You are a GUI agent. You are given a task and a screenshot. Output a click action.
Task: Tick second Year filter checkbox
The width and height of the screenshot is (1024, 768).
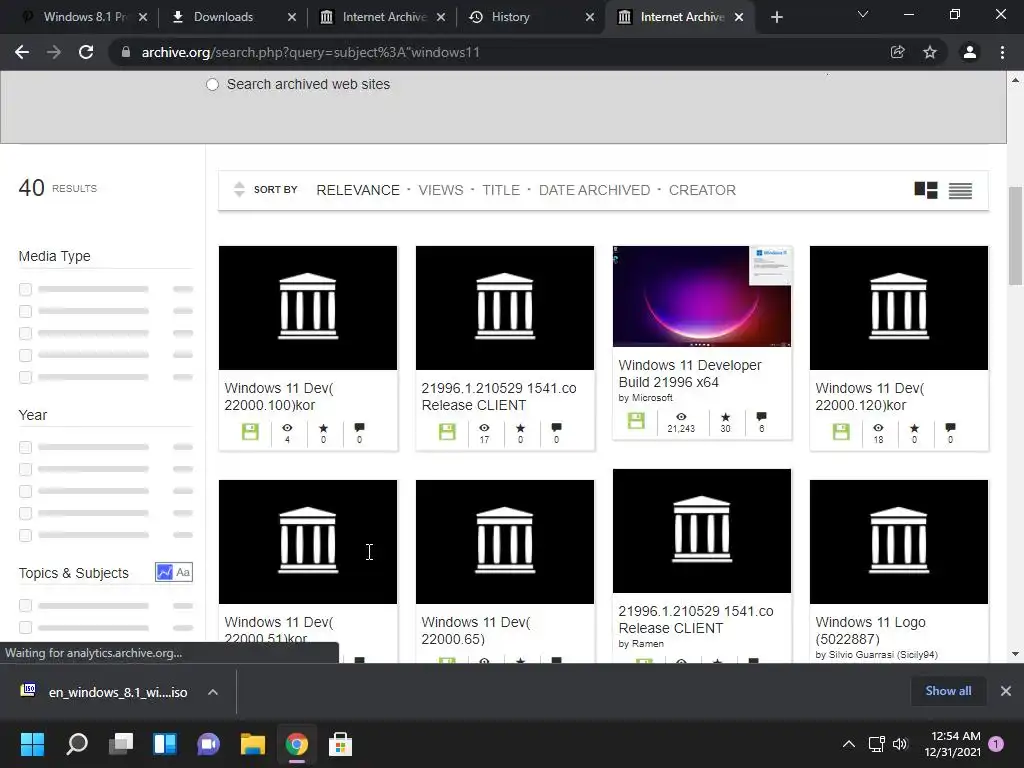click(x=25, y=470)
